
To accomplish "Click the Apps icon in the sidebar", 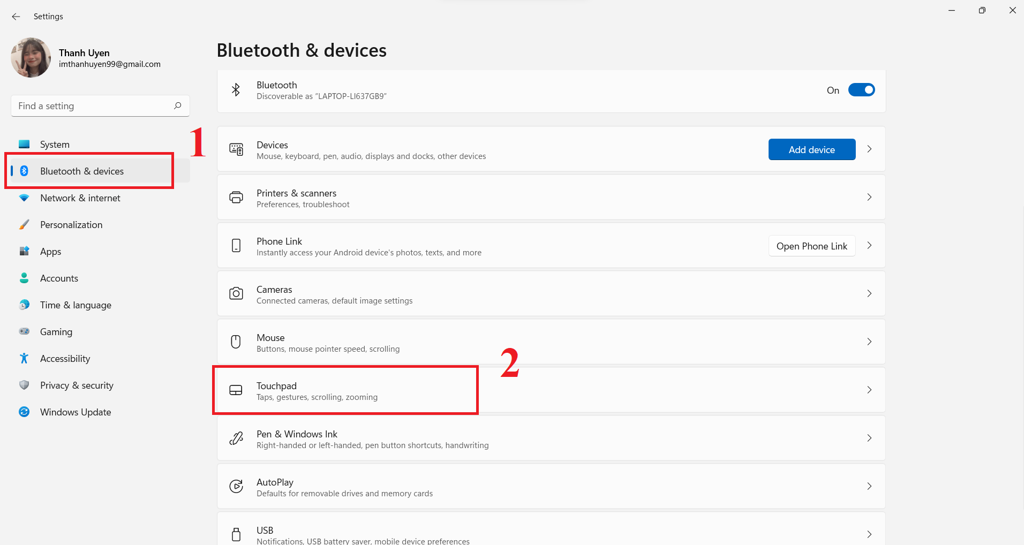I will click(x=24, y=251).
